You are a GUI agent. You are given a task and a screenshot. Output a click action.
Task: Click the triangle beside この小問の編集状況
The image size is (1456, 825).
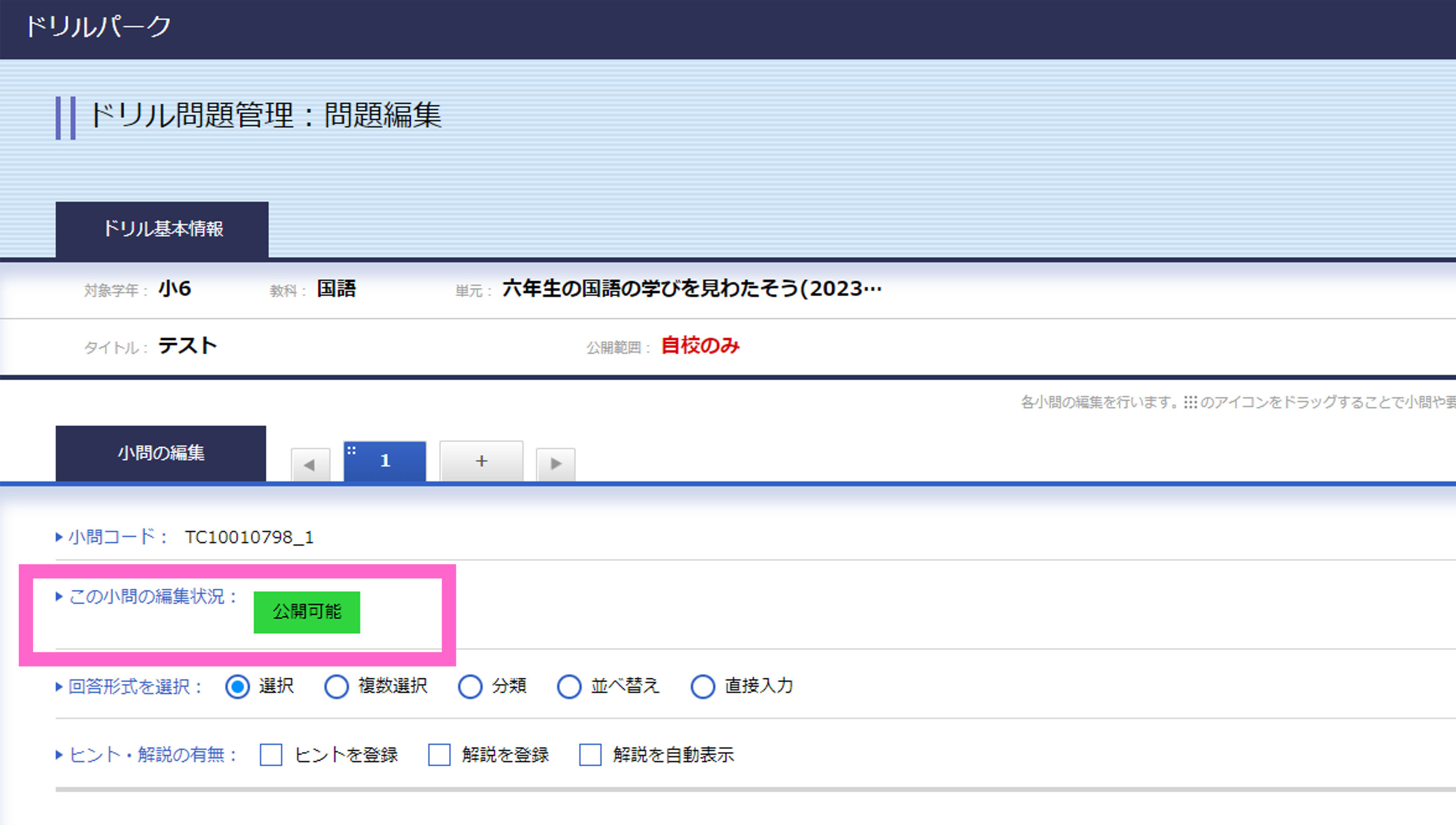[x=59, y=596]
